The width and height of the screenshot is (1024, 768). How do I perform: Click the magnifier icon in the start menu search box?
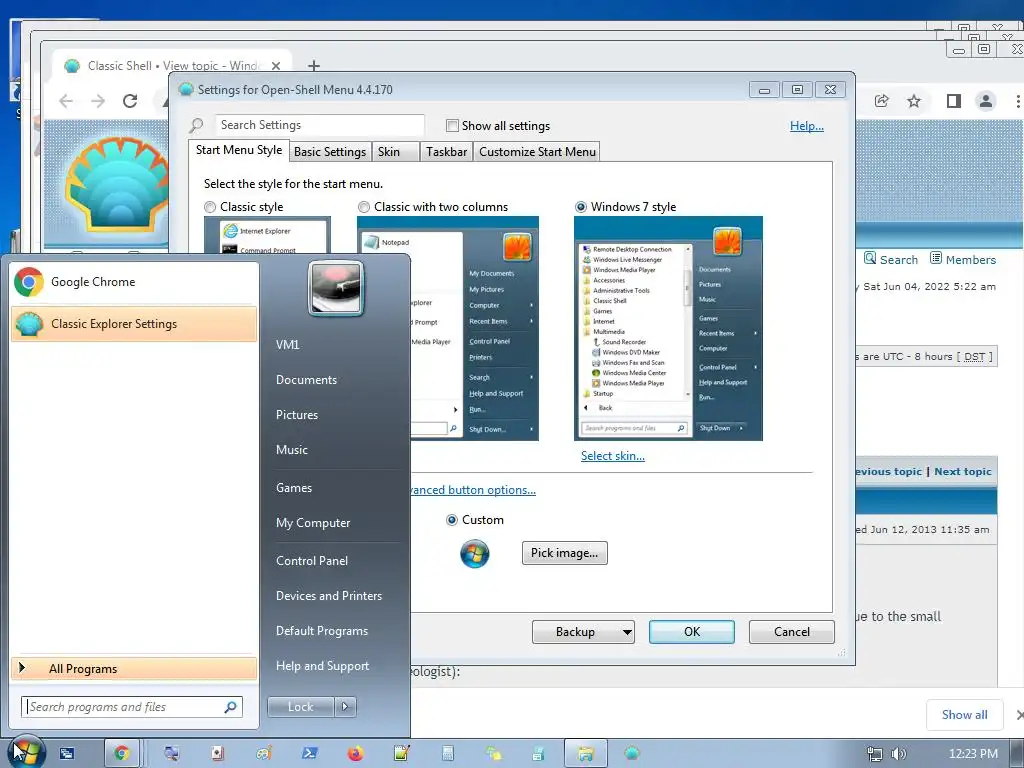coord(231,707)
